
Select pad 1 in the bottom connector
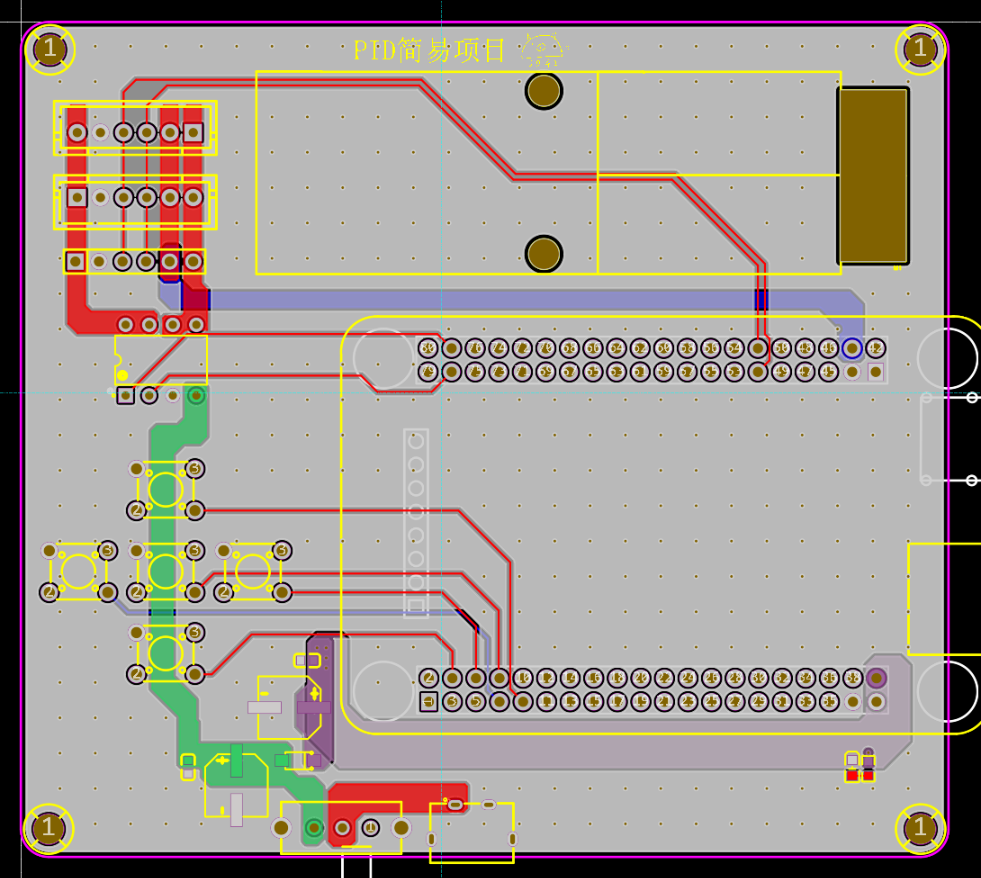370,829
